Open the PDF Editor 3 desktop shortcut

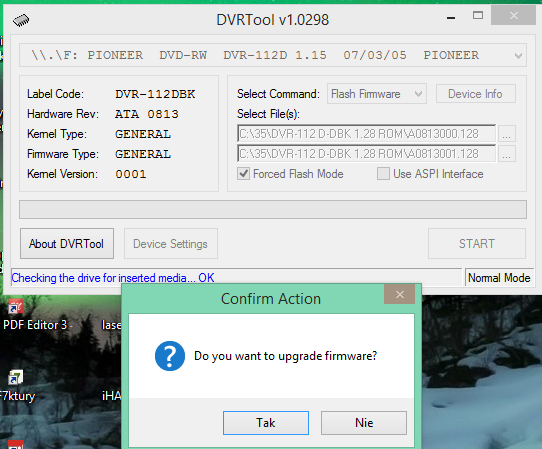pyautogui.click(x=16, y=306)
